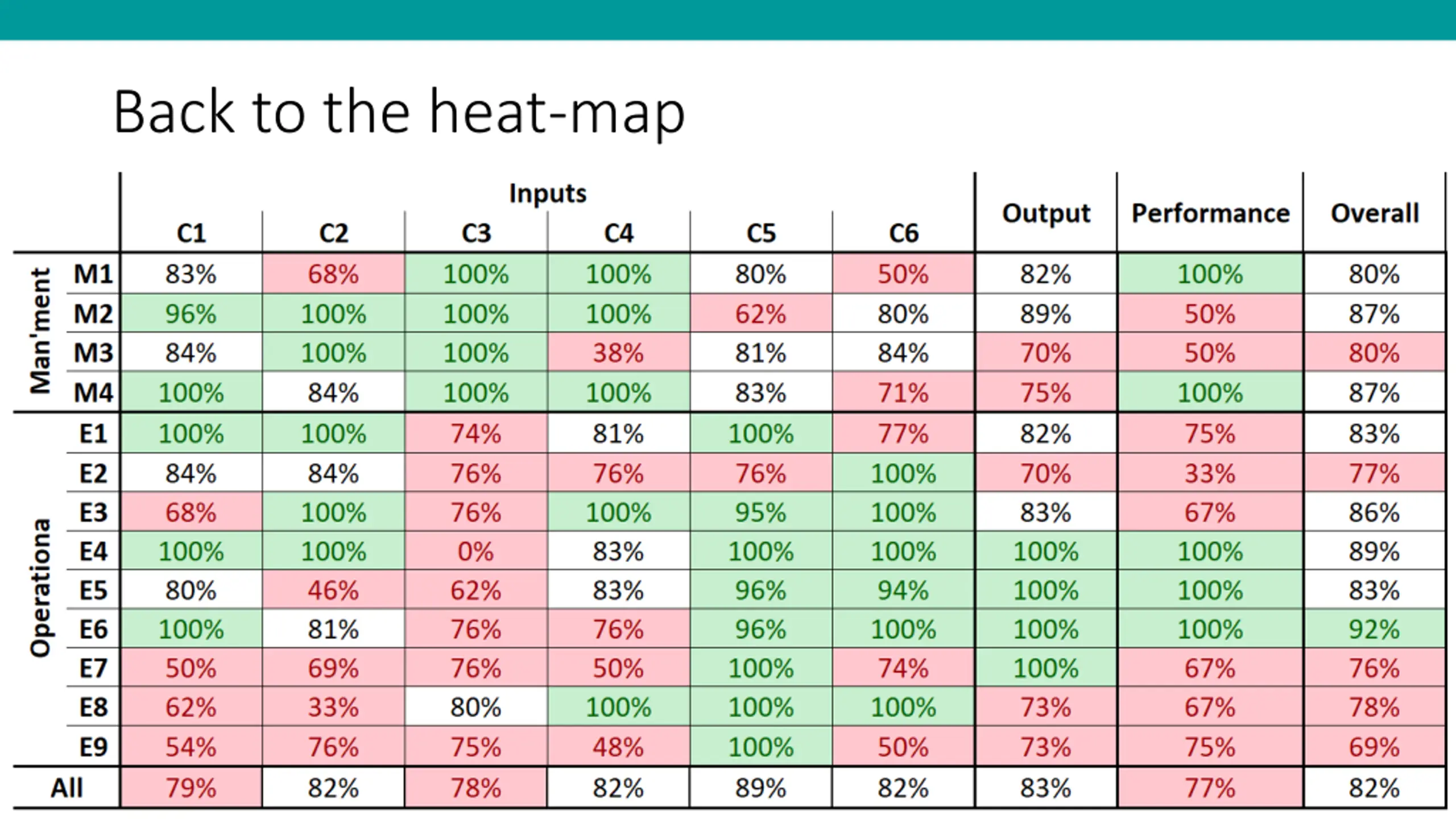The width and height of the screenshot is (1456, 819).
Task: Click the E8 row C2 cell 33%
Action: pos(334,708)
